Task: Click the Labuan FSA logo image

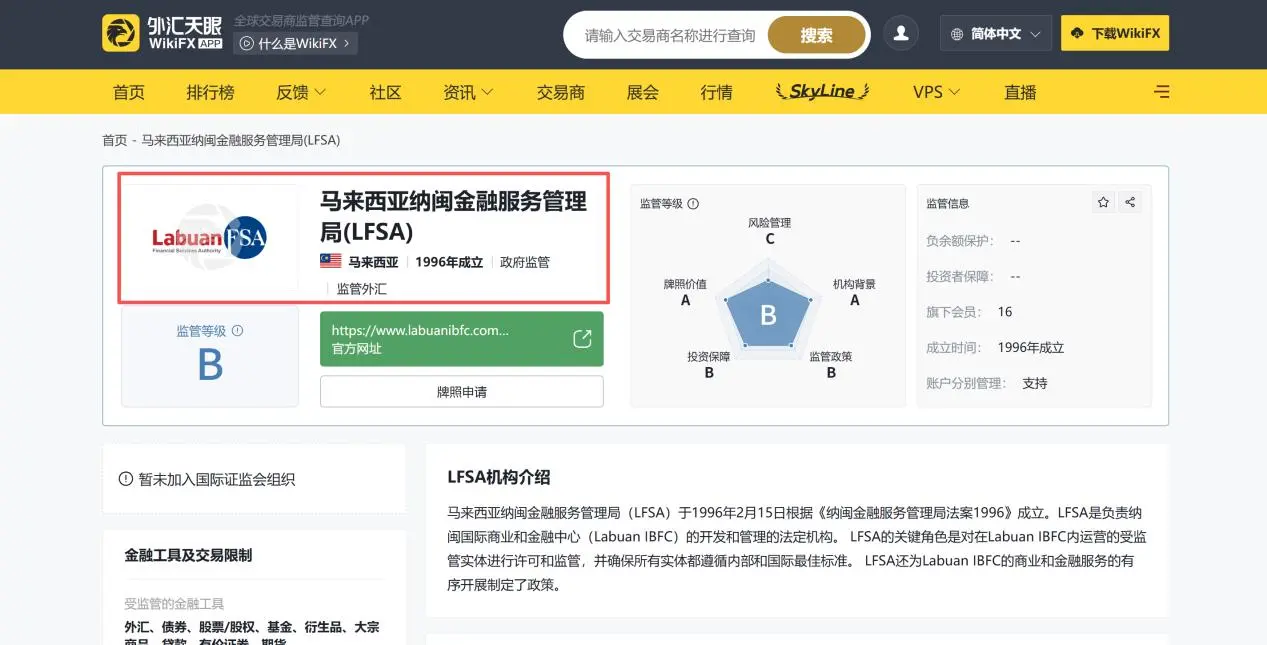Action: pos(209,238)
